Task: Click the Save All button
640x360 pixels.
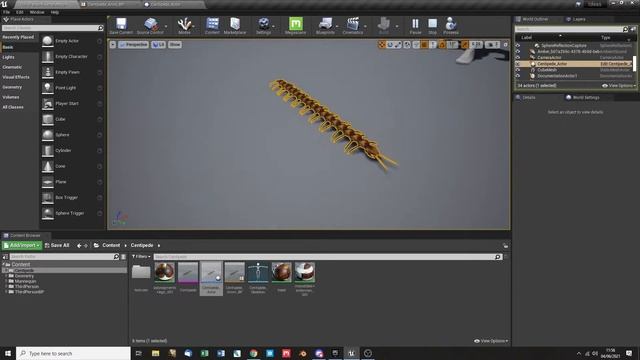Action: pos(57,245)
